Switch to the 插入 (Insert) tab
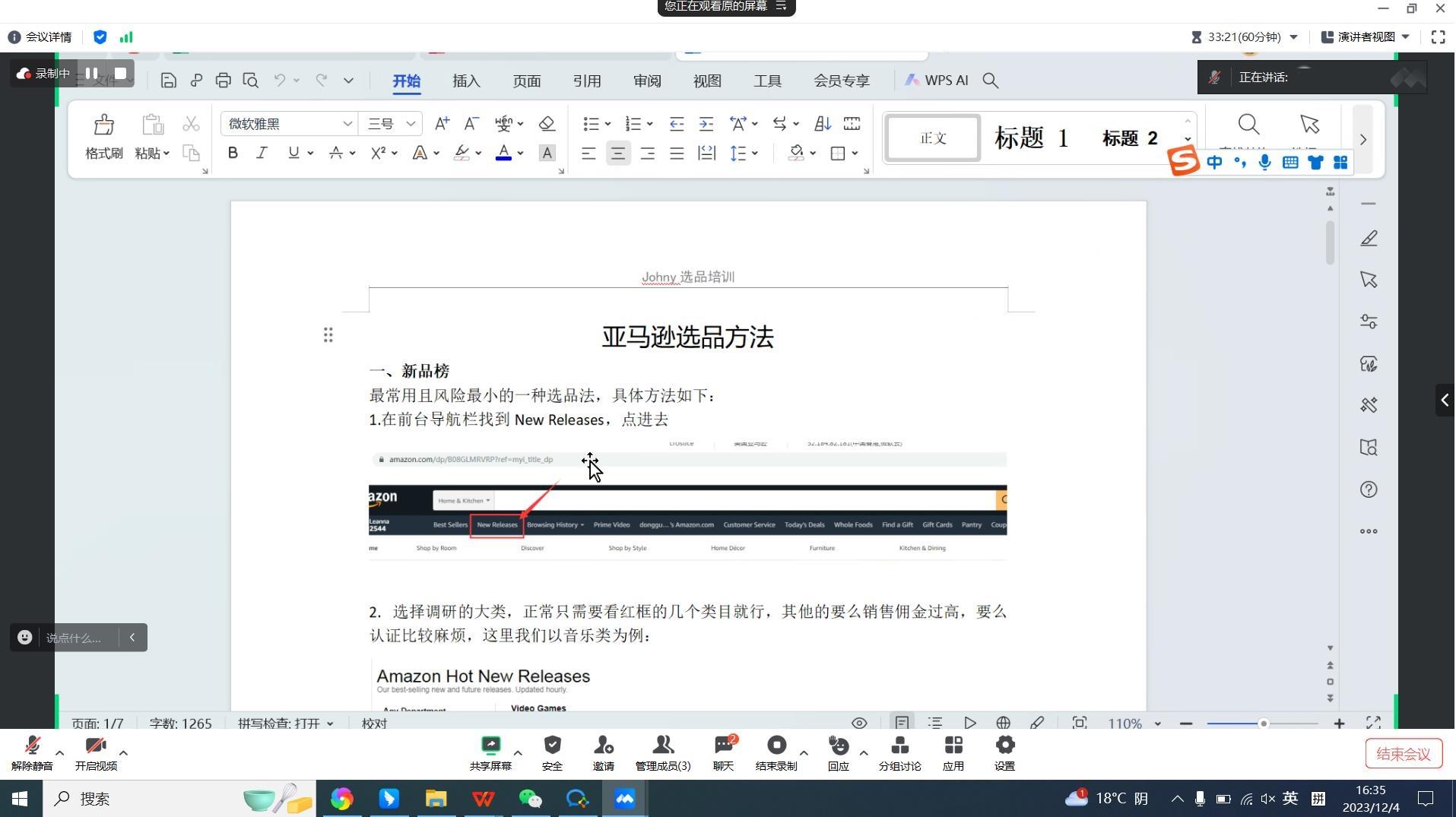The width and height of the screenshot is (1456, 817). [x=466, y=81]
